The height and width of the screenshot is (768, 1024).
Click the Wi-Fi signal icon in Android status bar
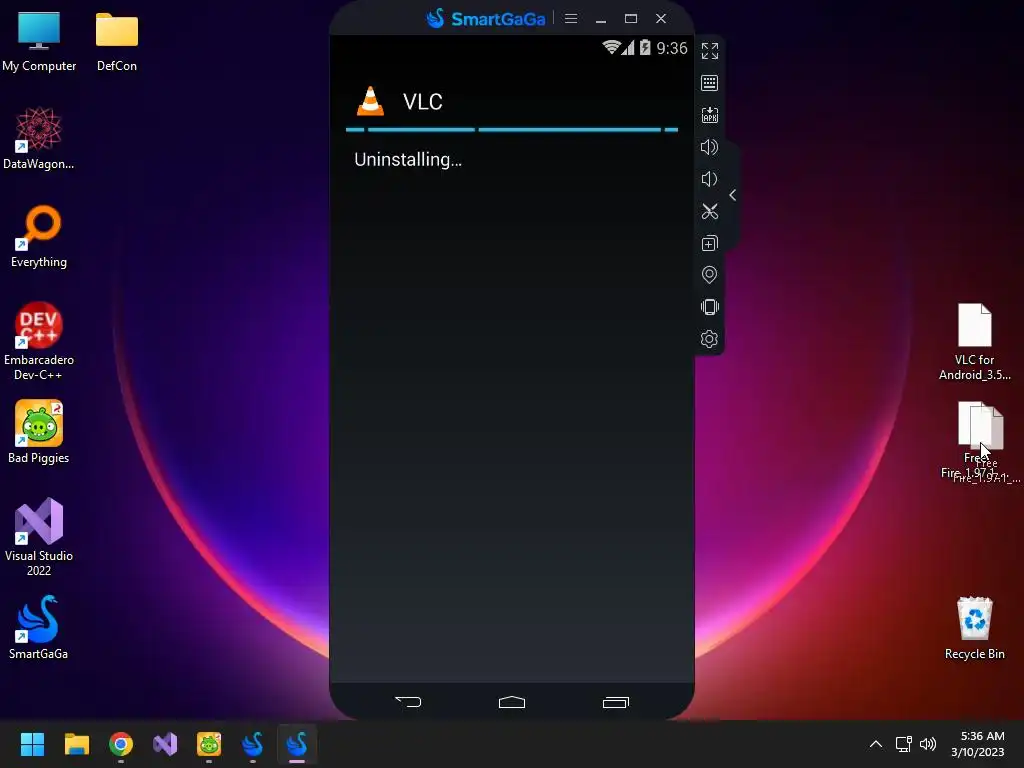click(611, 47)
